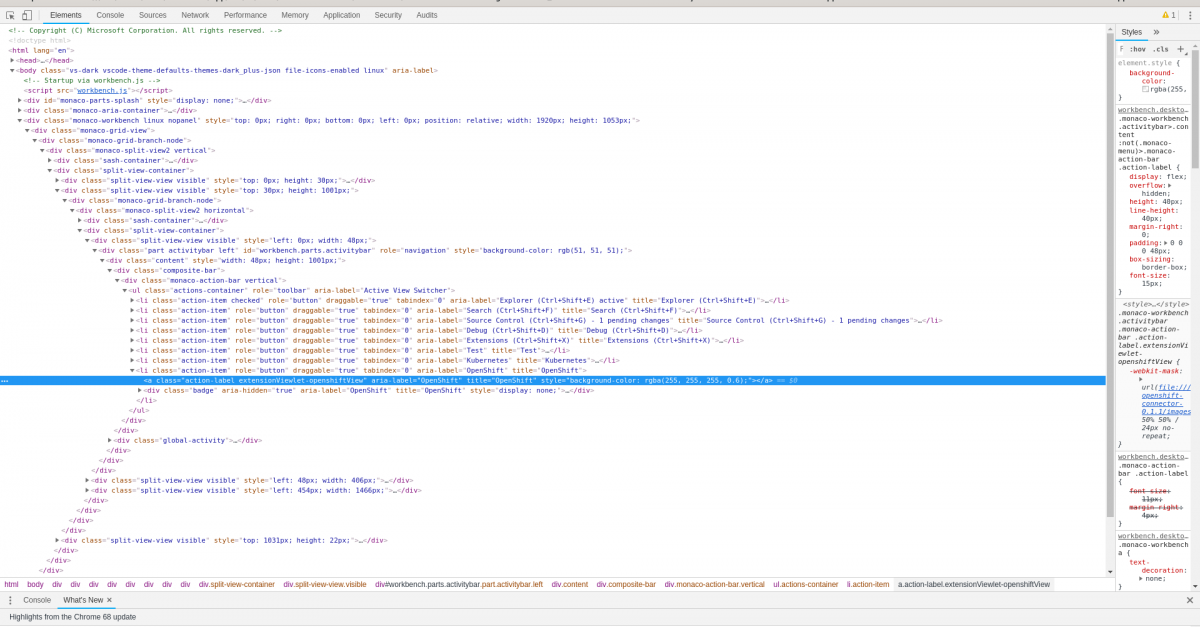Screen dimensions: 1200x627
Task: Toggle the .cls class editor
Action: click(x=1160, y=49)
